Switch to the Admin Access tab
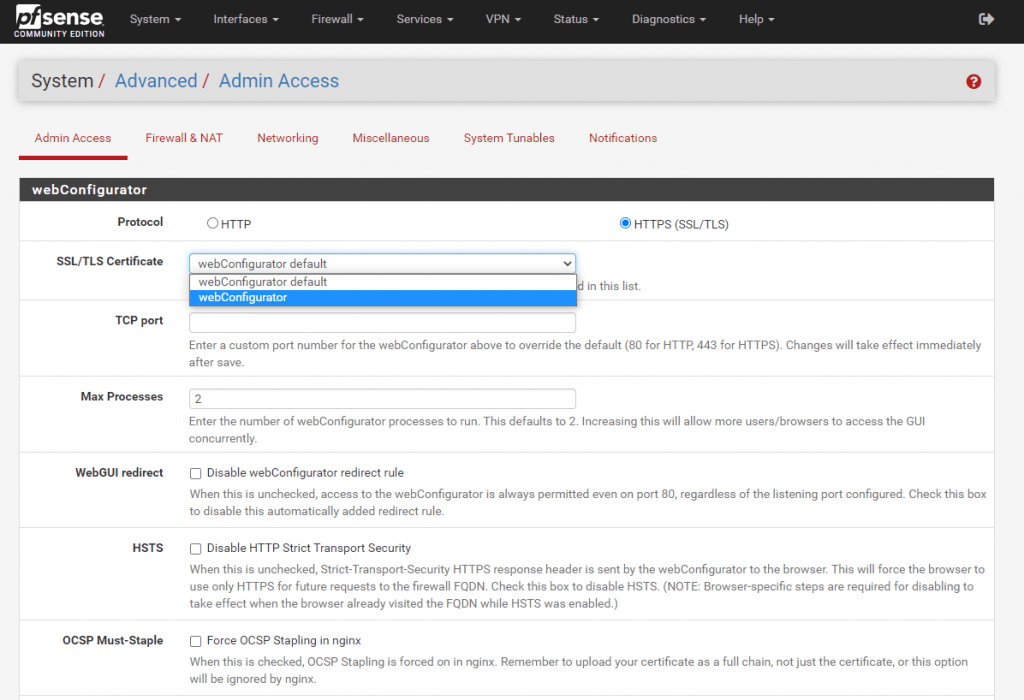This screenshot has width=1024, height=700. point(73,138)
